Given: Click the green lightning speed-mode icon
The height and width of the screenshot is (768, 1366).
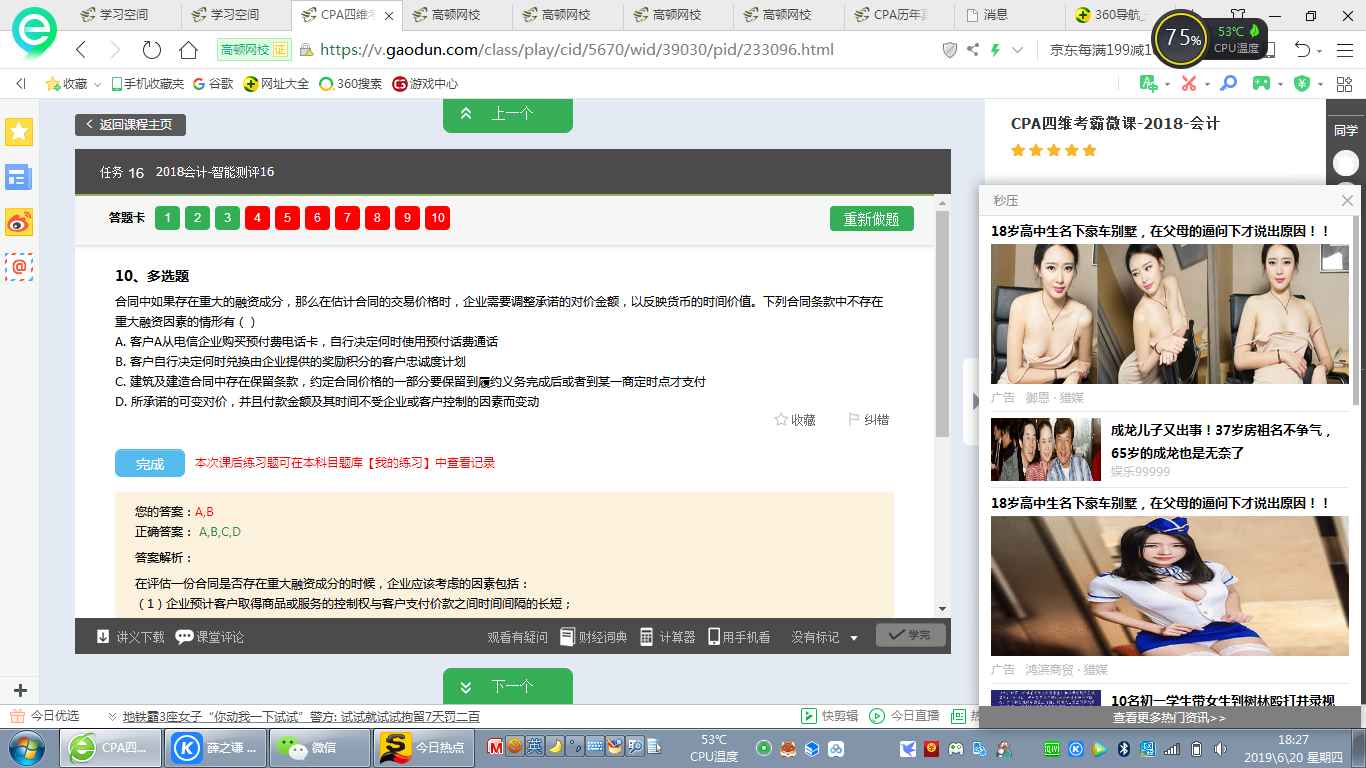Looking at the screenshot, I should [995, 50].
